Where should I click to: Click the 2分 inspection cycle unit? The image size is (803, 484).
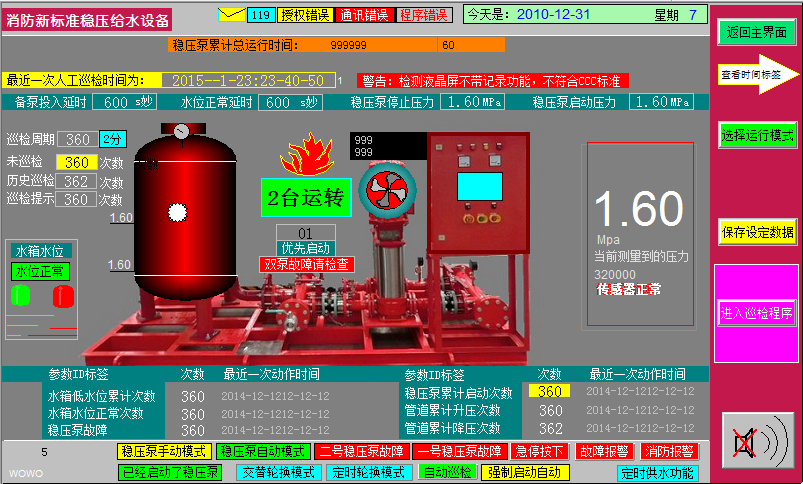coord(113,139)
